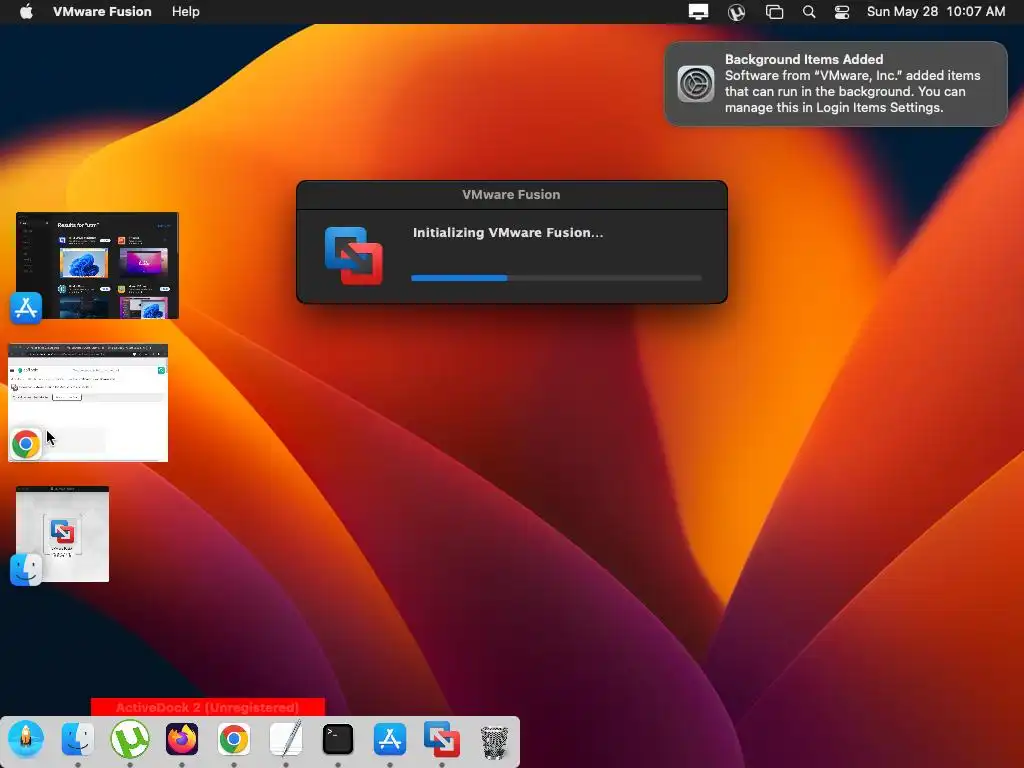1024x768 pixels.
Task: Open the Apple menu
Action: 26,12
